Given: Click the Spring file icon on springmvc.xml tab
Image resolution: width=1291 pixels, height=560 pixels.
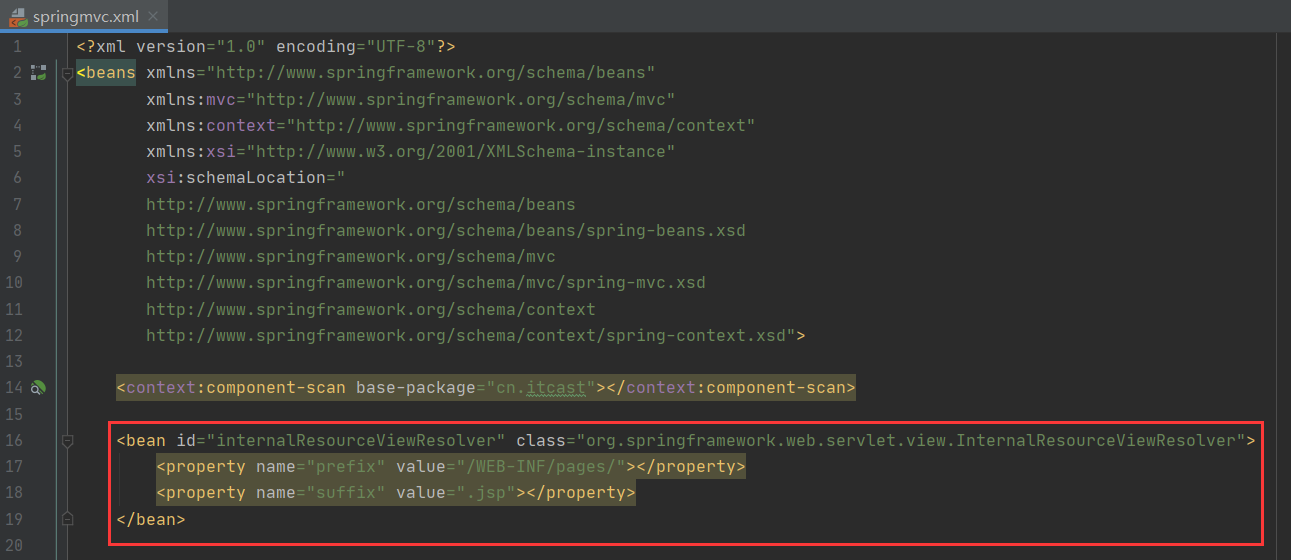Looking at the screenshot, I should 18,17.
